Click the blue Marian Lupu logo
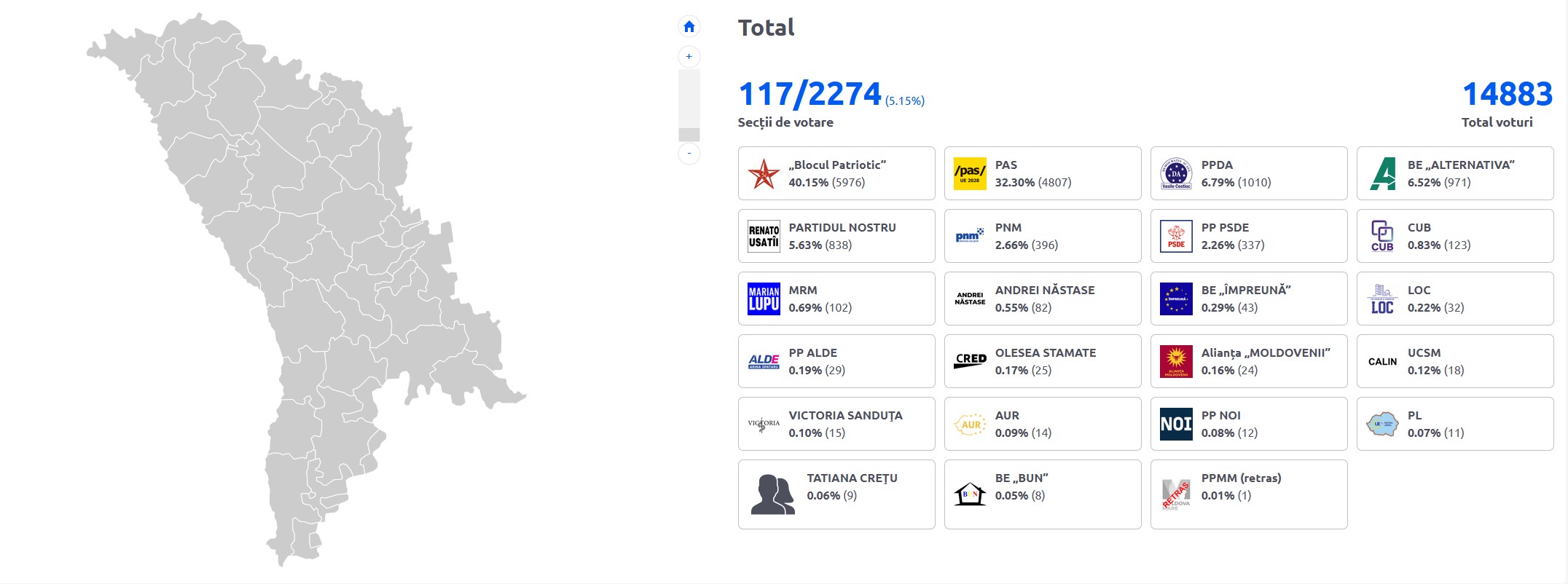This screenshot has height=584, width=1568. tap(764, 299)
